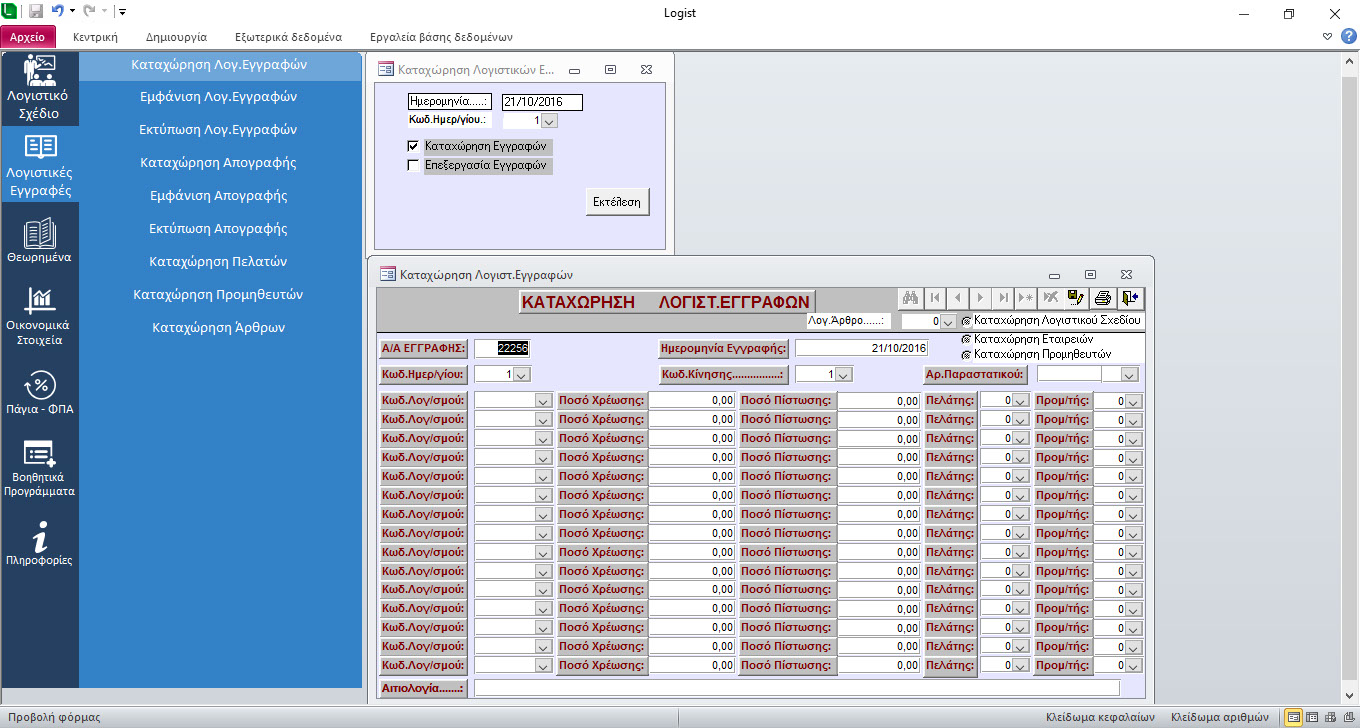The height and width of the screenshot is (728, 1360).
Task: Click the binoculars search icon in form toolbar
Action: pyautogui.click(x=910, y=298)
